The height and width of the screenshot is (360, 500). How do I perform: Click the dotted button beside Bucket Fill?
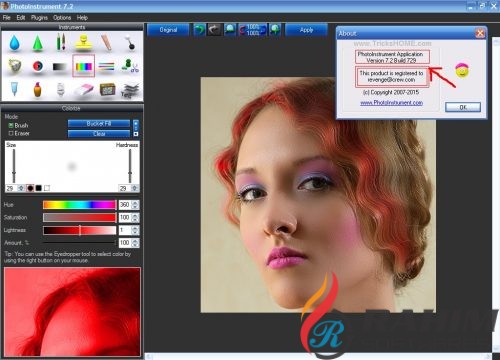136,124
